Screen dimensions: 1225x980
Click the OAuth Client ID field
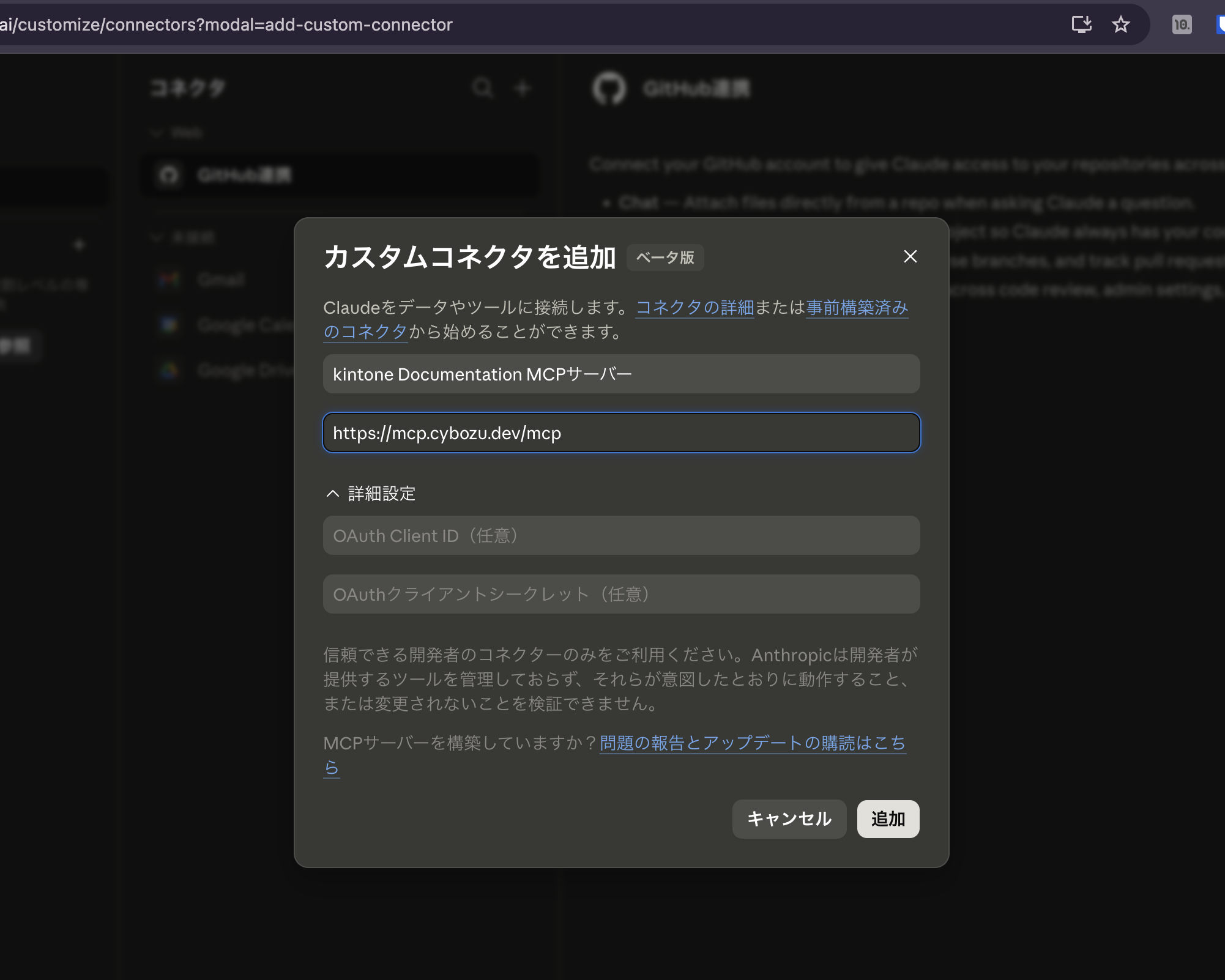pos(621,535)
